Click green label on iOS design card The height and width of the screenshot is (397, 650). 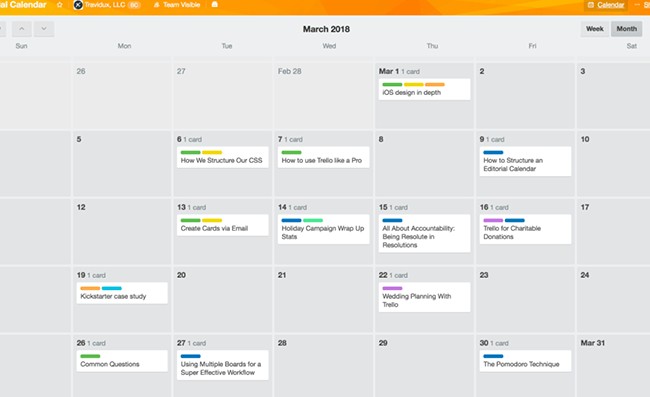[x=392, y=85]
